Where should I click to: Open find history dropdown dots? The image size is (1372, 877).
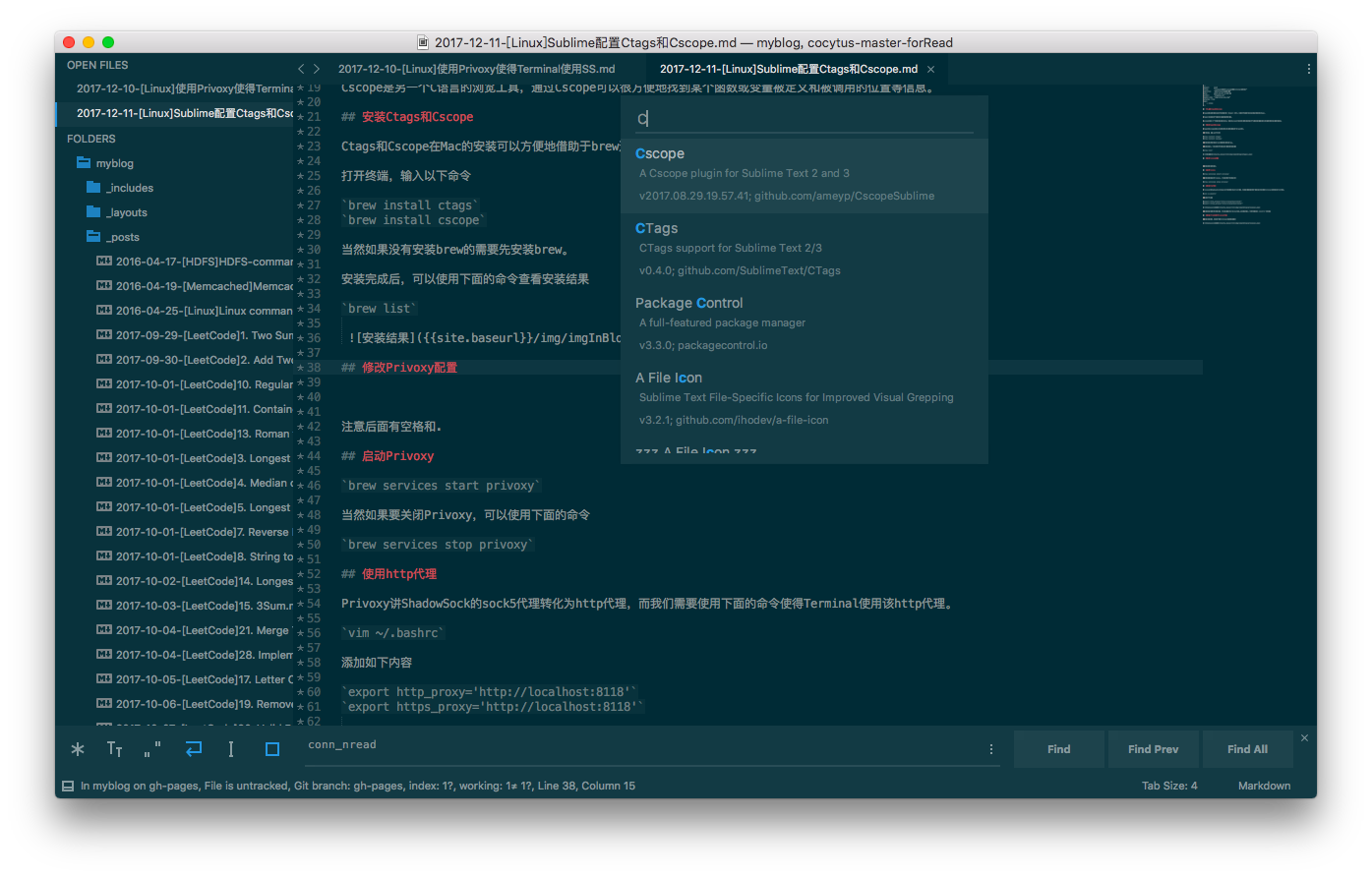[x=990, y=749]
